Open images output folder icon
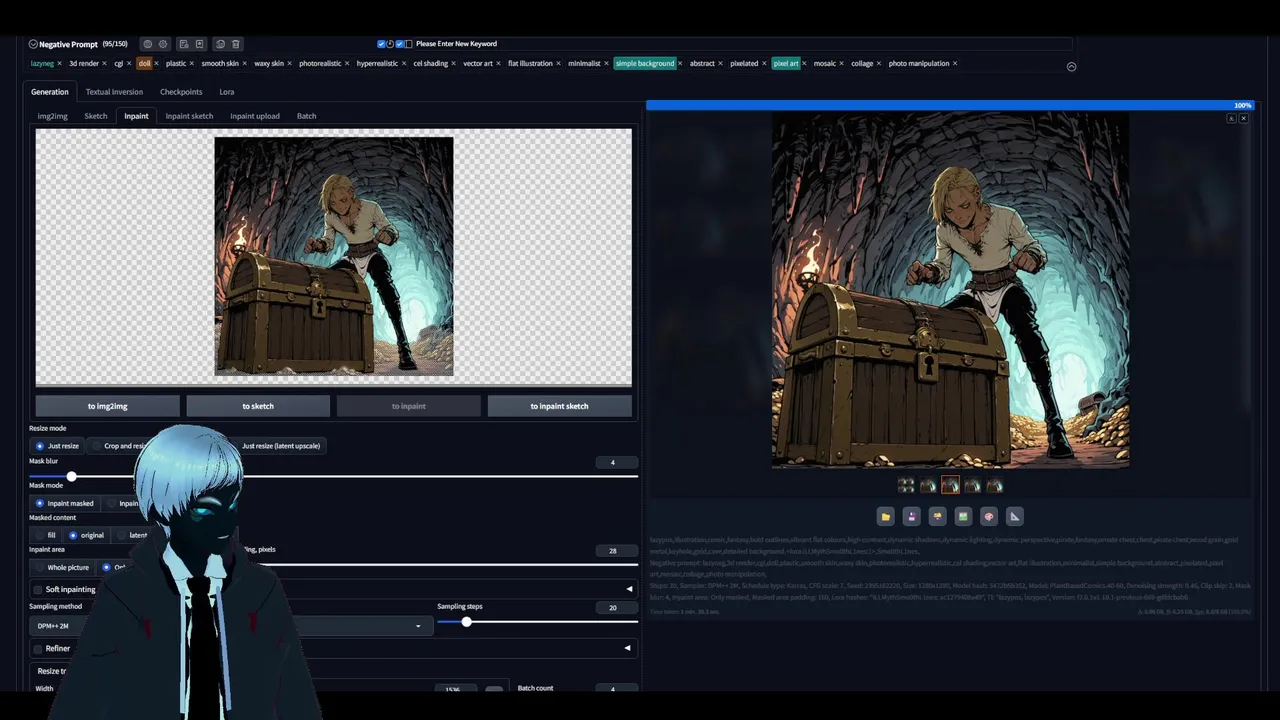Image resolution: width=1280 pixels, height=720 pixels. pos(885,516)
